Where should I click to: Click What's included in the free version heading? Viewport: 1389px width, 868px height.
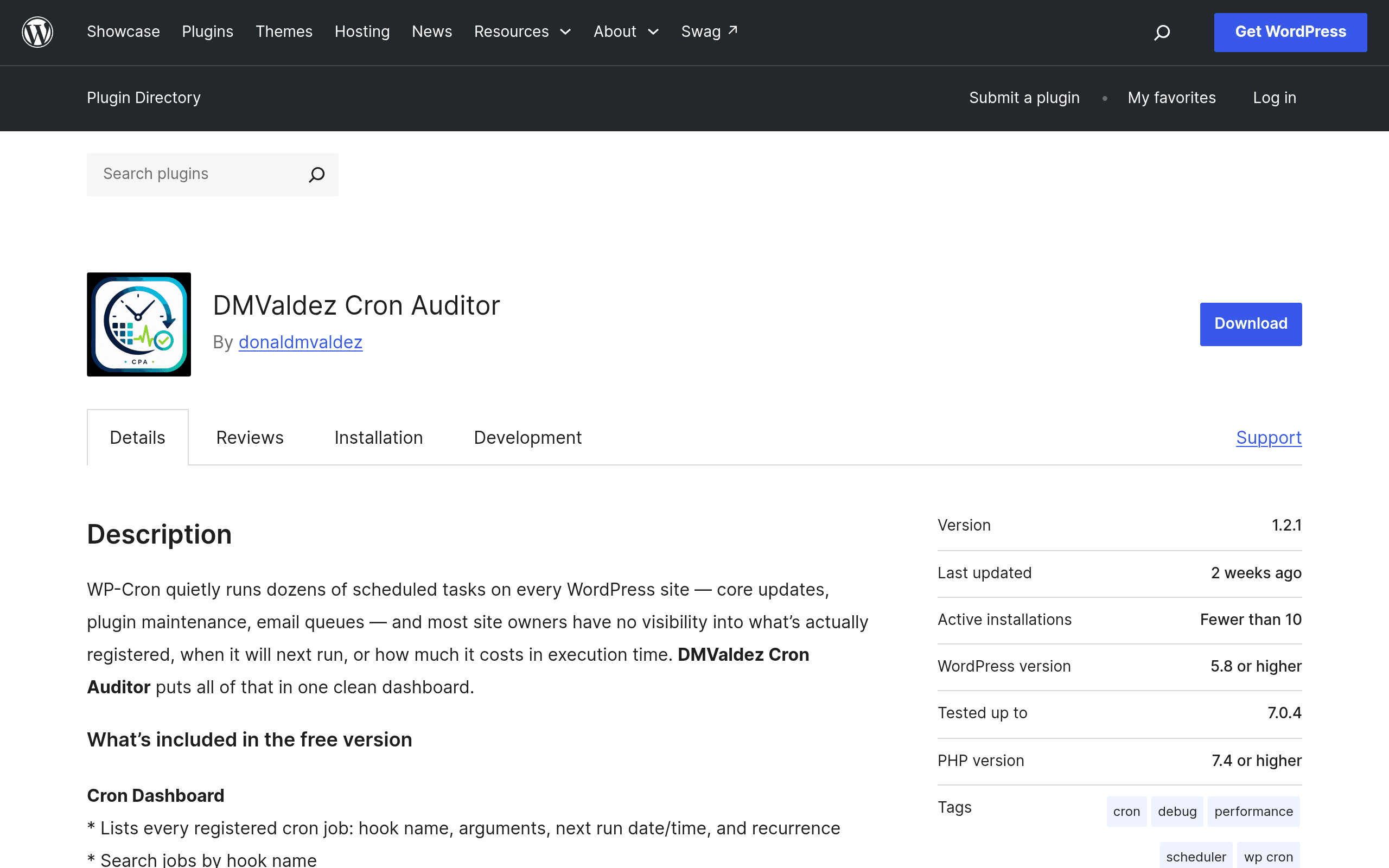coord(250,740)
